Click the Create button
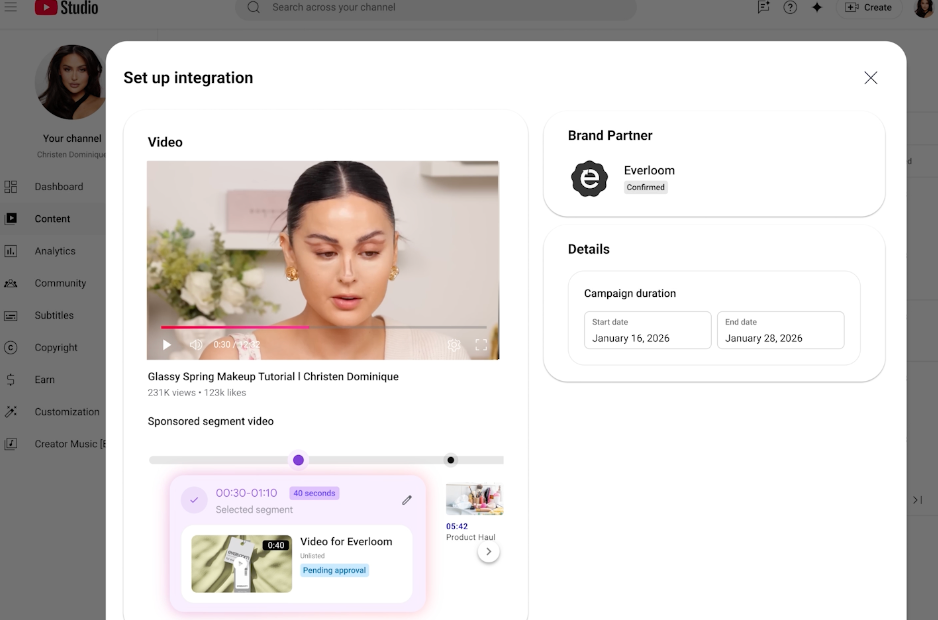 point(868,7)
